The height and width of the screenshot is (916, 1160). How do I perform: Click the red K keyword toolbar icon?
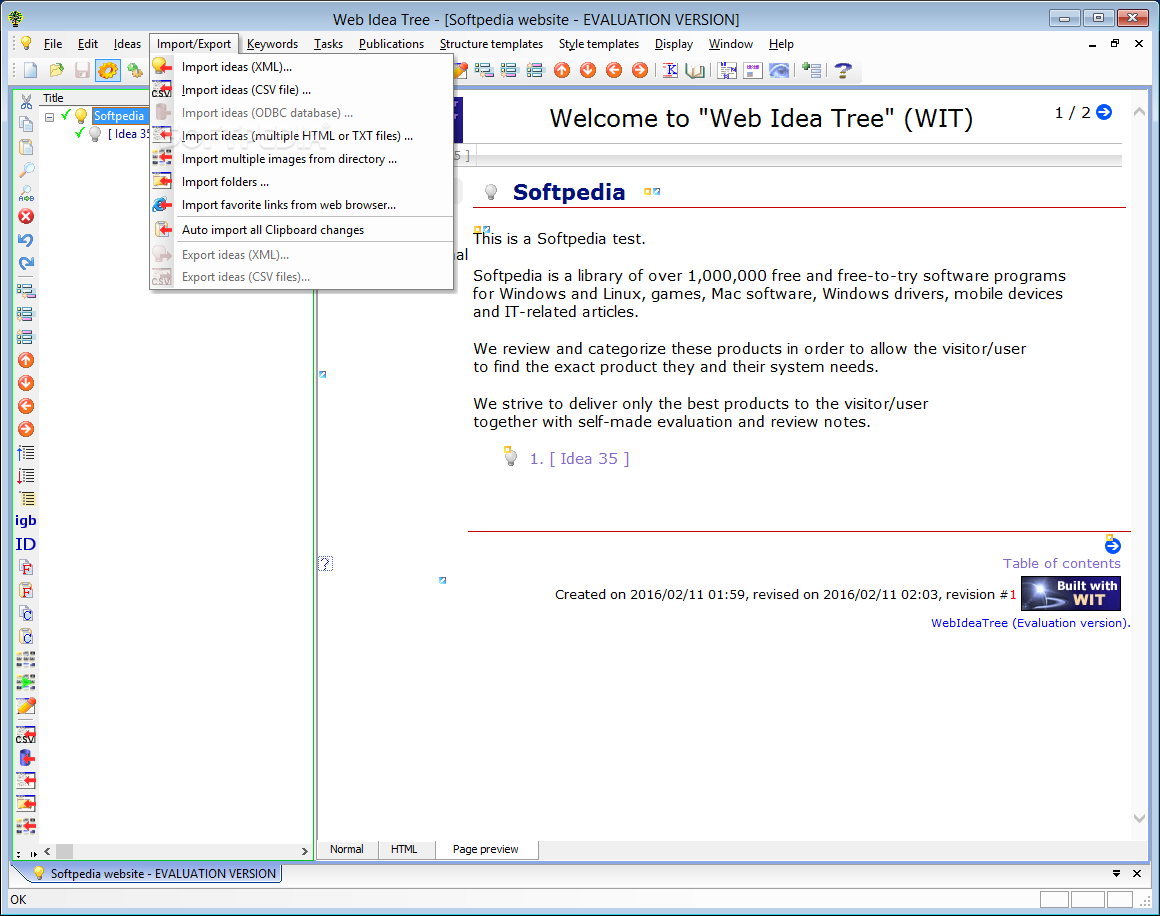coord(670,70)
